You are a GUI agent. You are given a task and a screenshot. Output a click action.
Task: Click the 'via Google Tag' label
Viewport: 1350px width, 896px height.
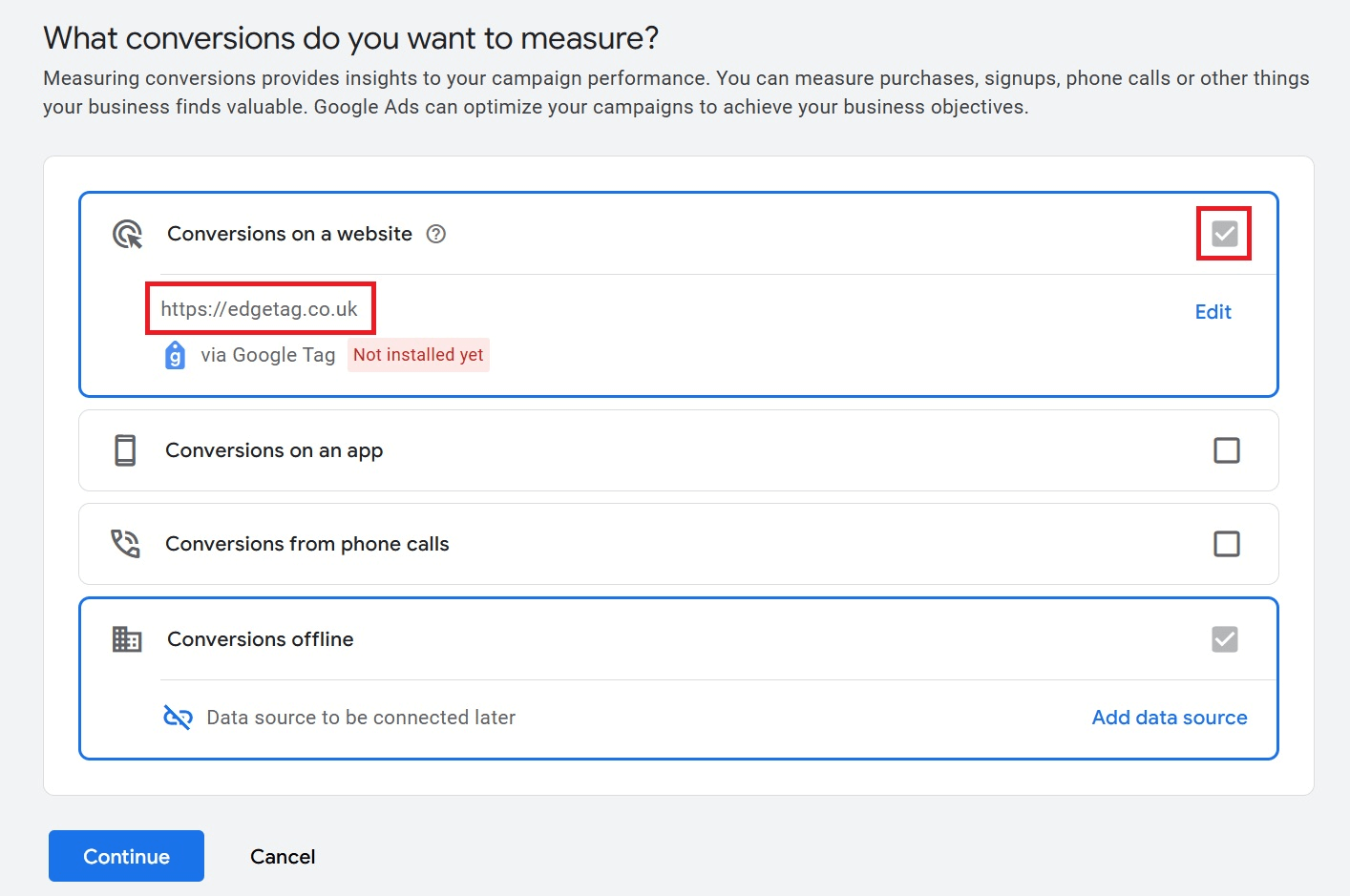pyautogui.click(x=268, y=355)
